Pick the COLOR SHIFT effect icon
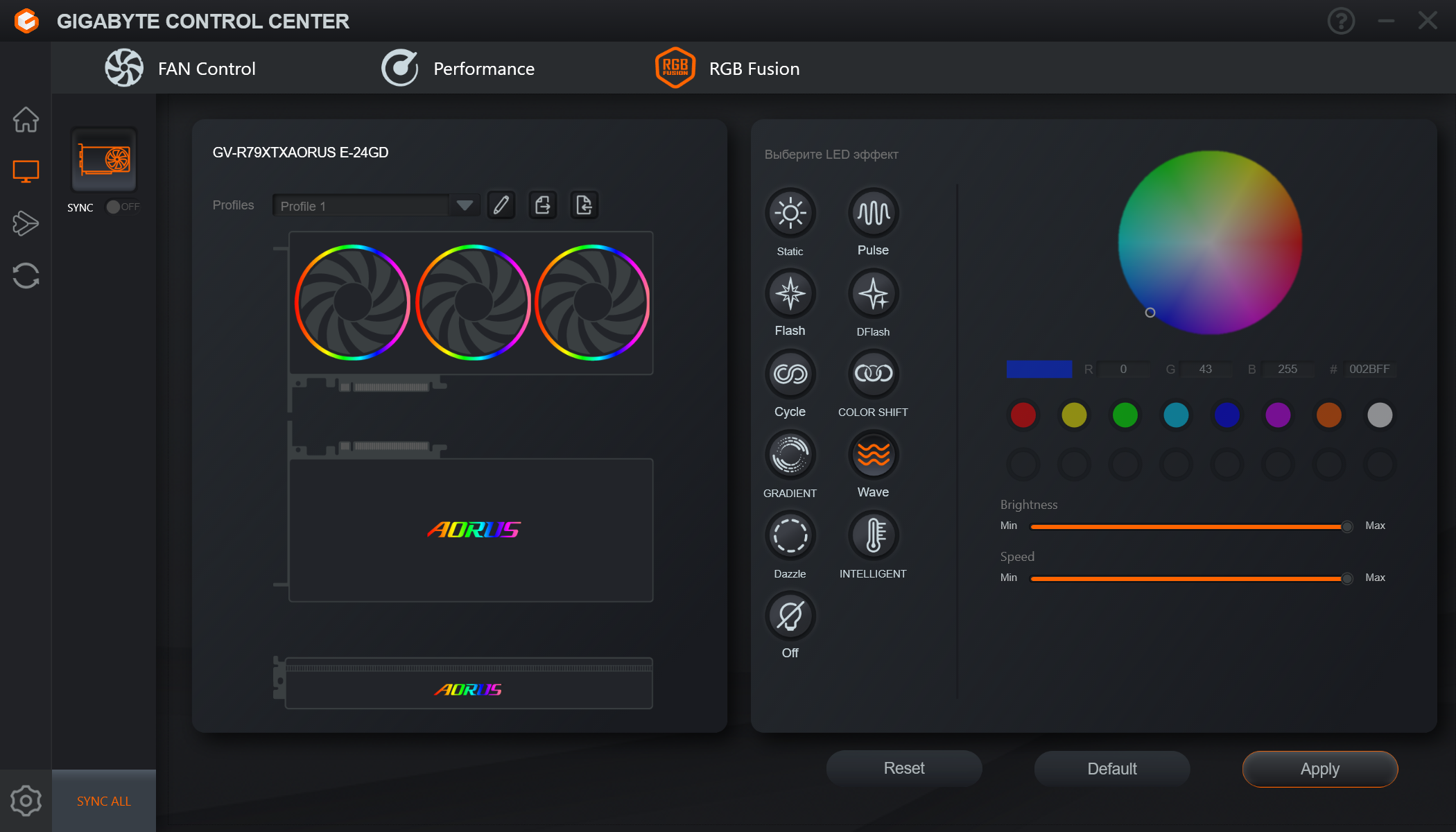 pos(873,374)
